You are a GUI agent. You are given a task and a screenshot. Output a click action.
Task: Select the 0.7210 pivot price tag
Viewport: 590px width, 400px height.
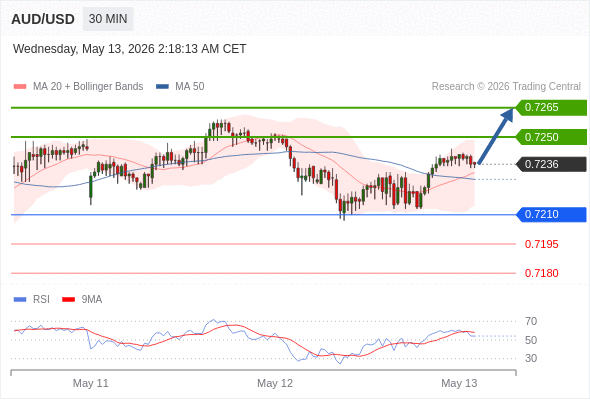[551, 214]
